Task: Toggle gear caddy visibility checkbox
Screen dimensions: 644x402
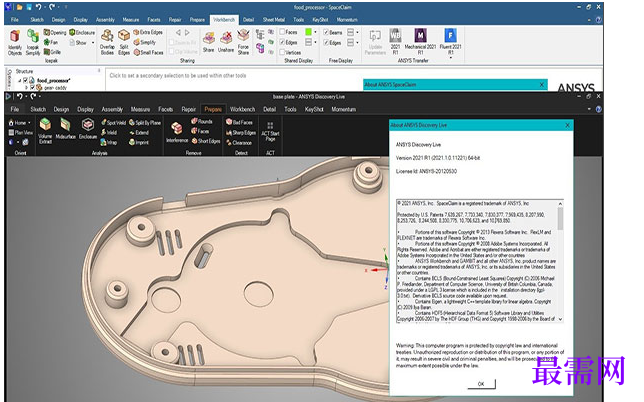Action: (x=32, y=87)
